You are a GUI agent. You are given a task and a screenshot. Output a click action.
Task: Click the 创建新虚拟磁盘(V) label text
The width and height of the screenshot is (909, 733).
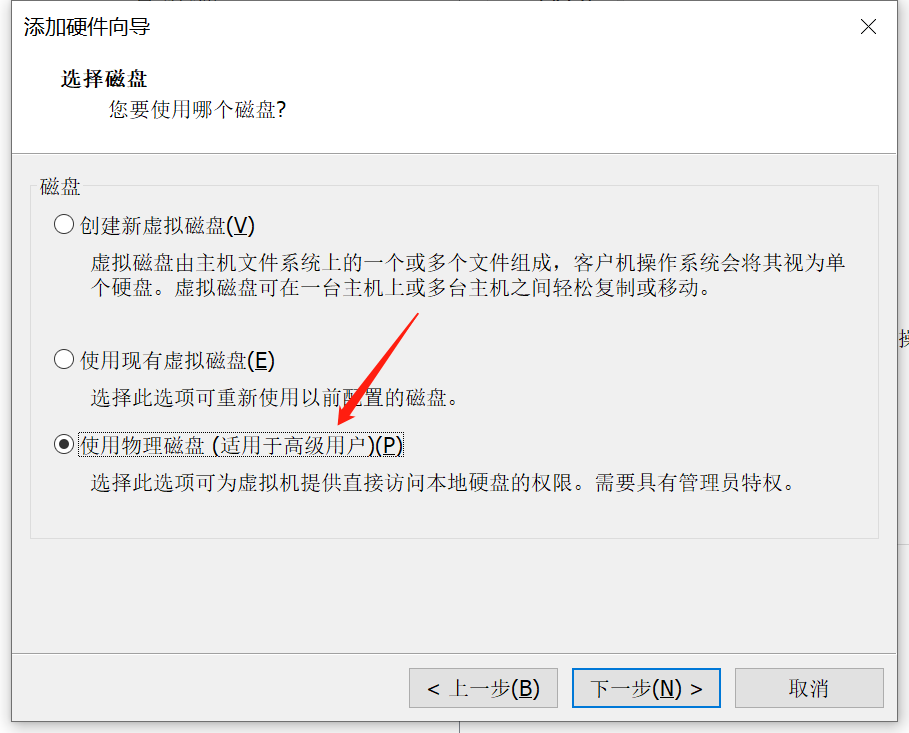(x=167, y=225)
